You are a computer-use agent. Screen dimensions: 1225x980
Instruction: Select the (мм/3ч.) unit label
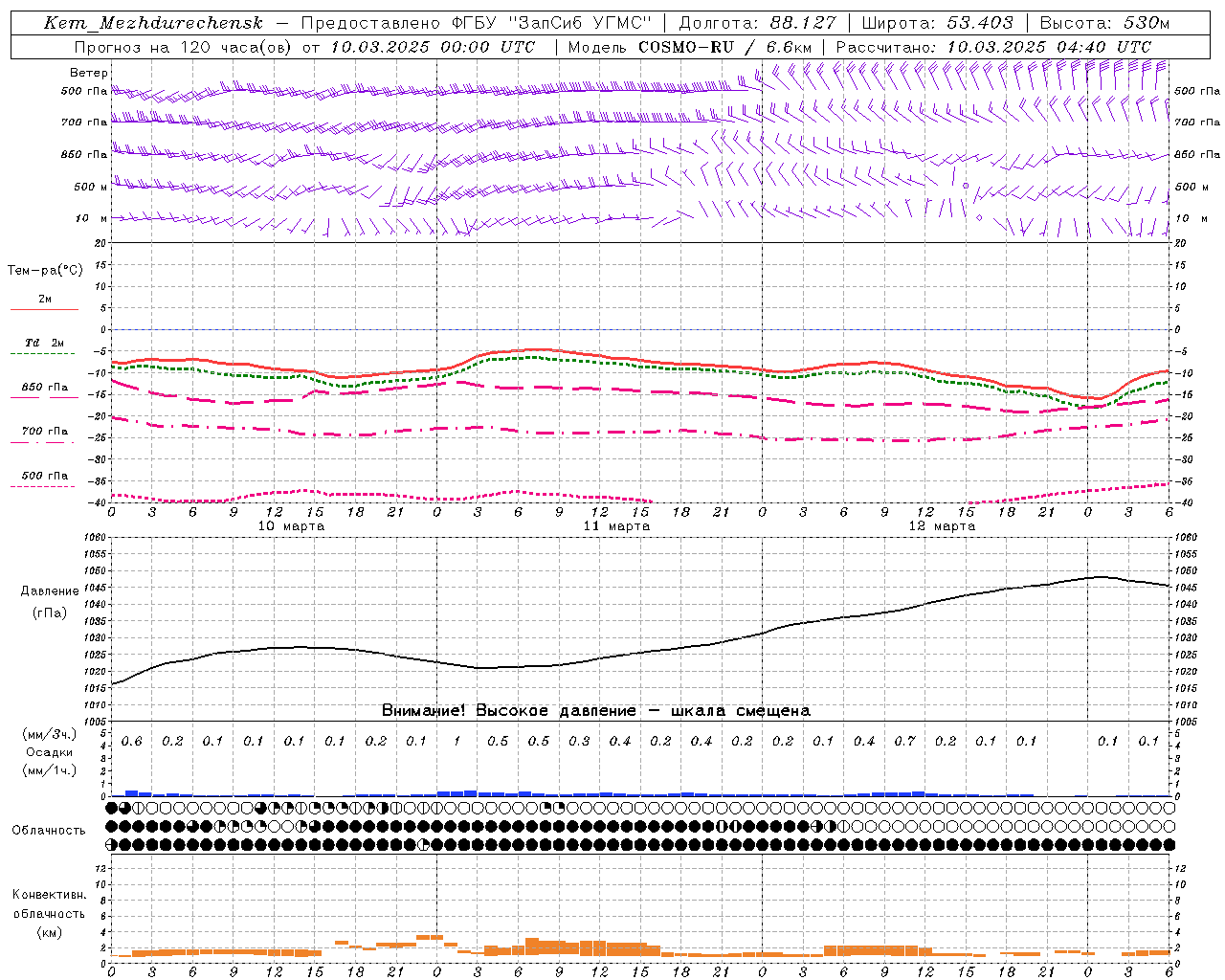tap(49, 734)
